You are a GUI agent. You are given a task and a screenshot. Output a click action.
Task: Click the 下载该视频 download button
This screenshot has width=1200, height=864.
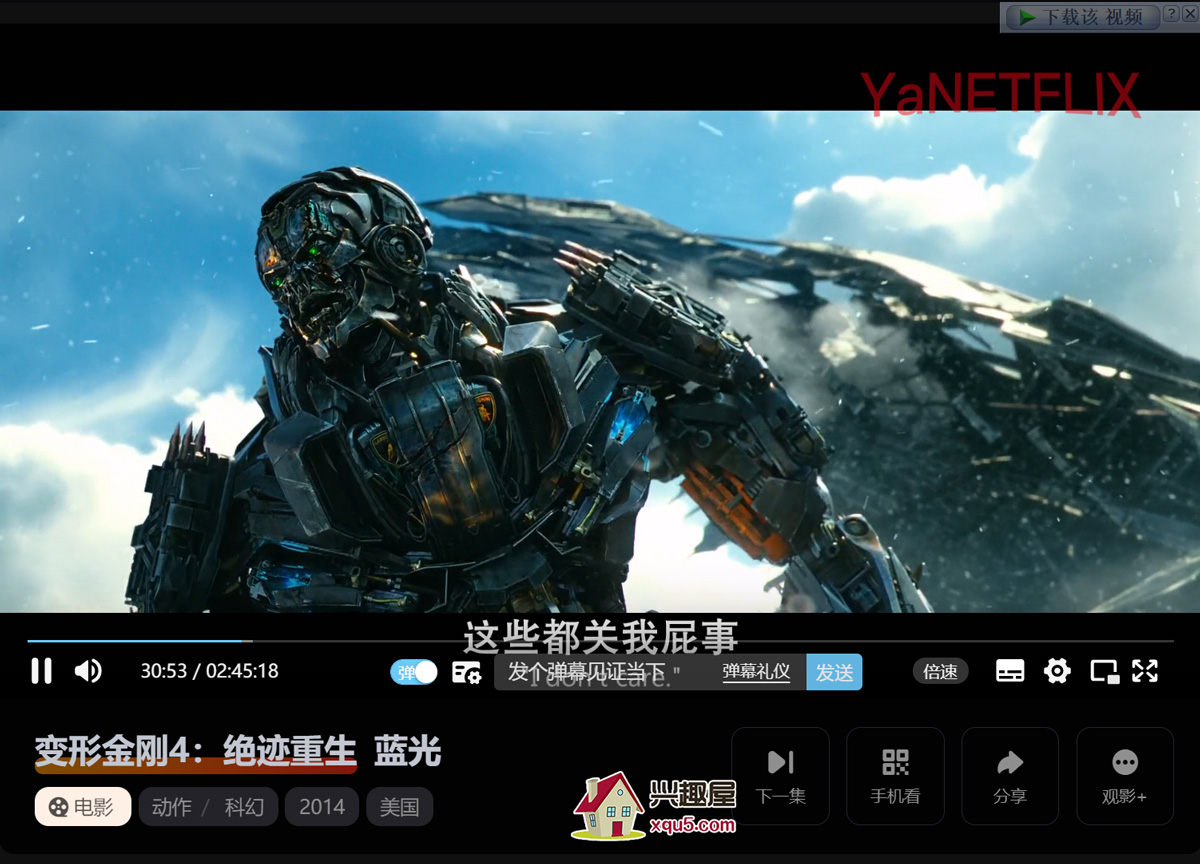tap(1082, 17)
